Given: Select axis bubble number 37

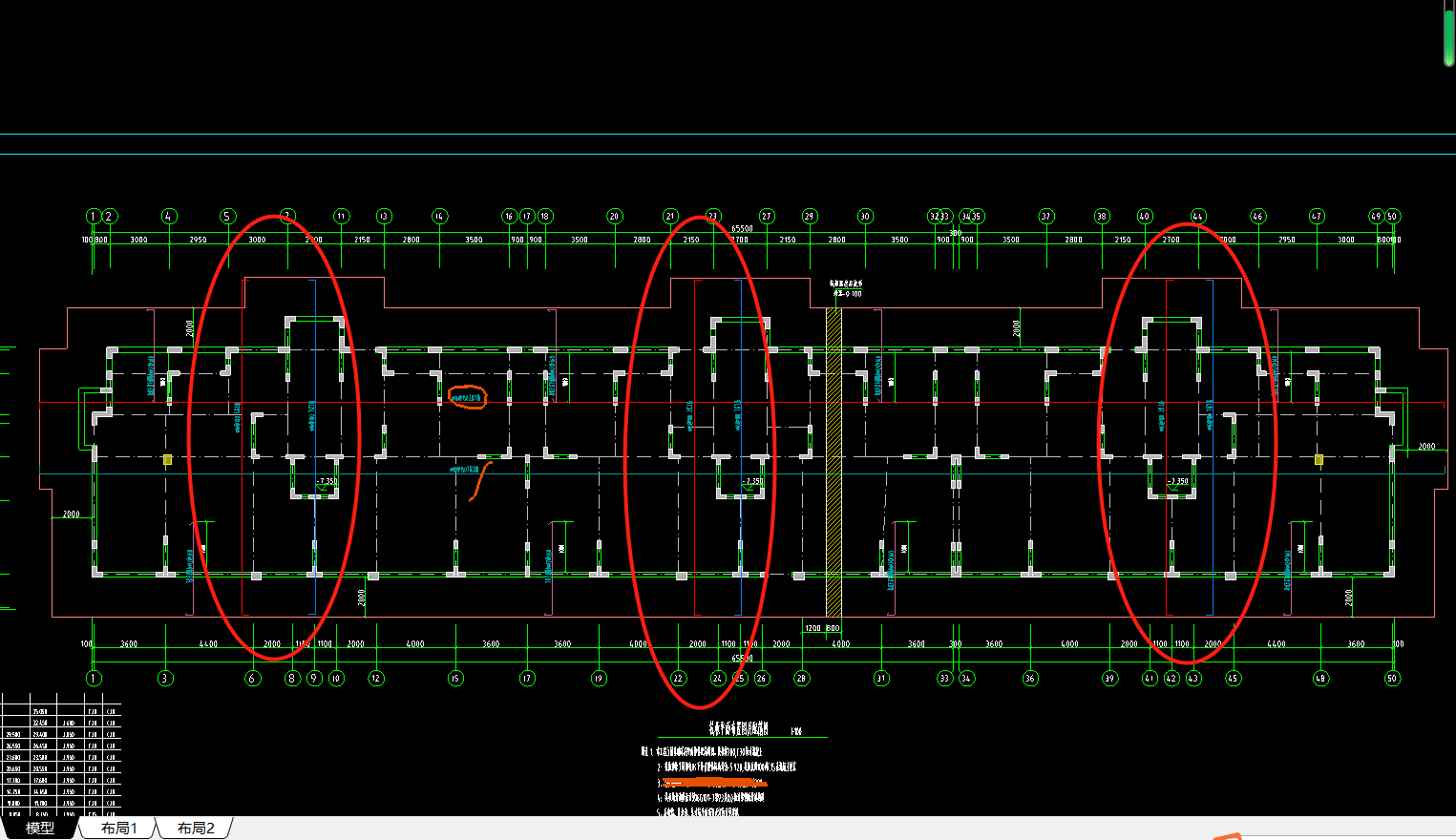Looking at the screenshot, I should coord(1046,217).
